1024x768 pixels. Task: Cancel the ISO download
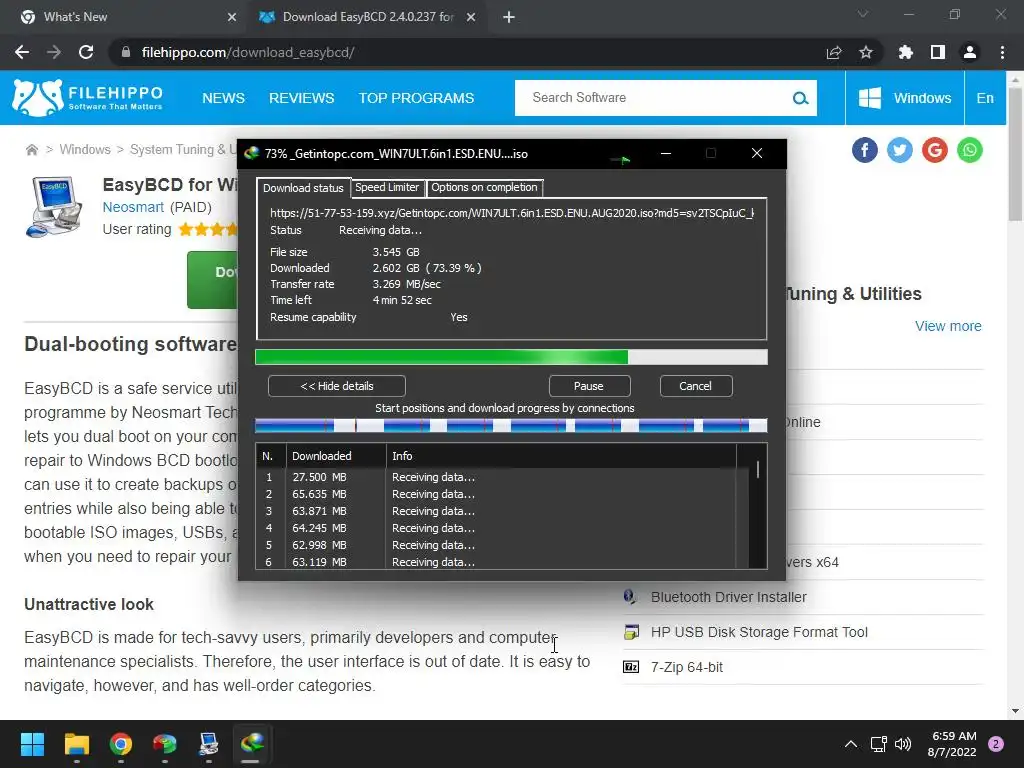pos(696,386)
